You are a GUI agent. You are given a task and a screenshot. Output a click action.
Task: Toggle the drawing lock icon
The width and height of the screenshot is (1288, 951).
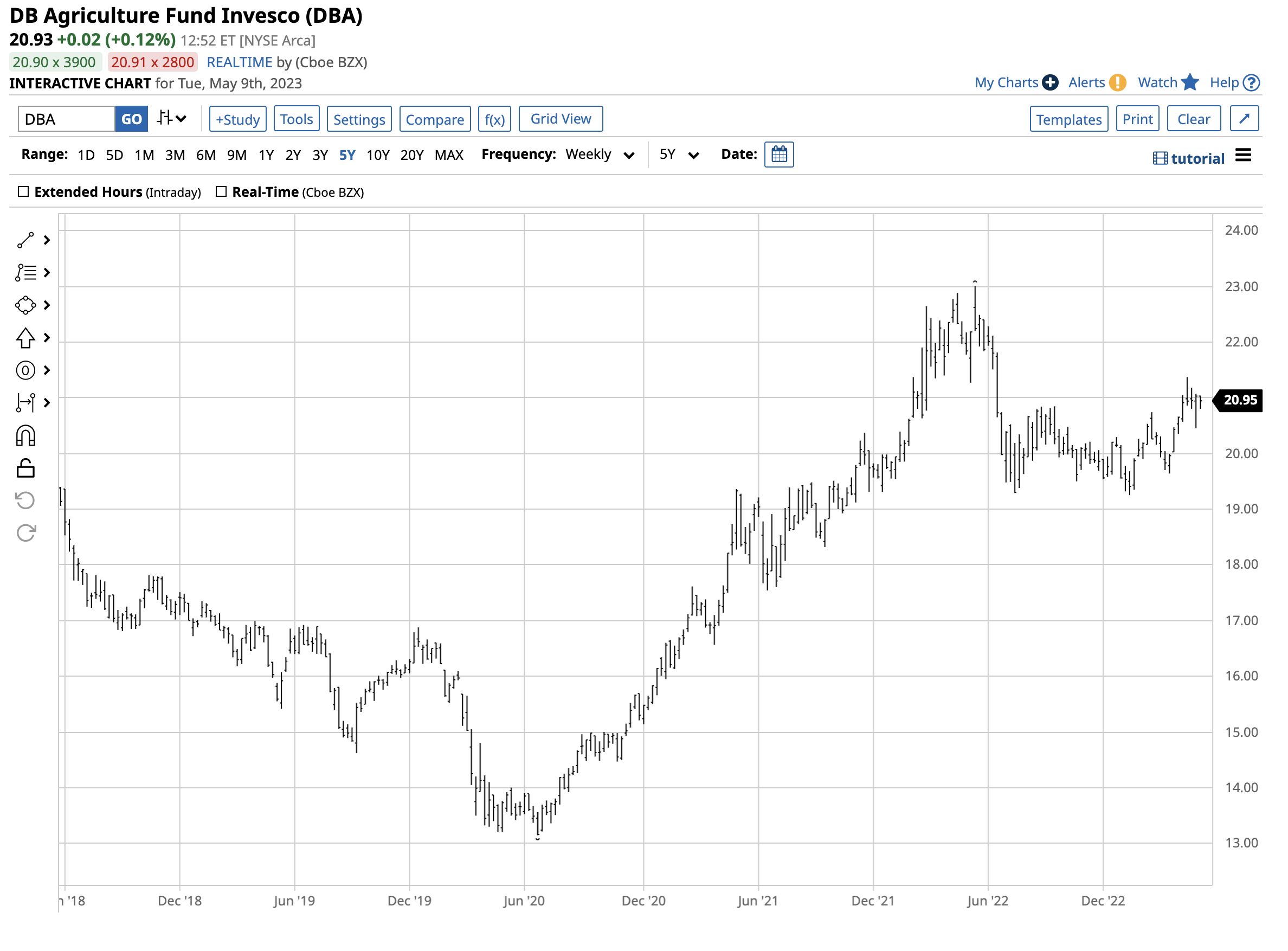tap(25, 469)
